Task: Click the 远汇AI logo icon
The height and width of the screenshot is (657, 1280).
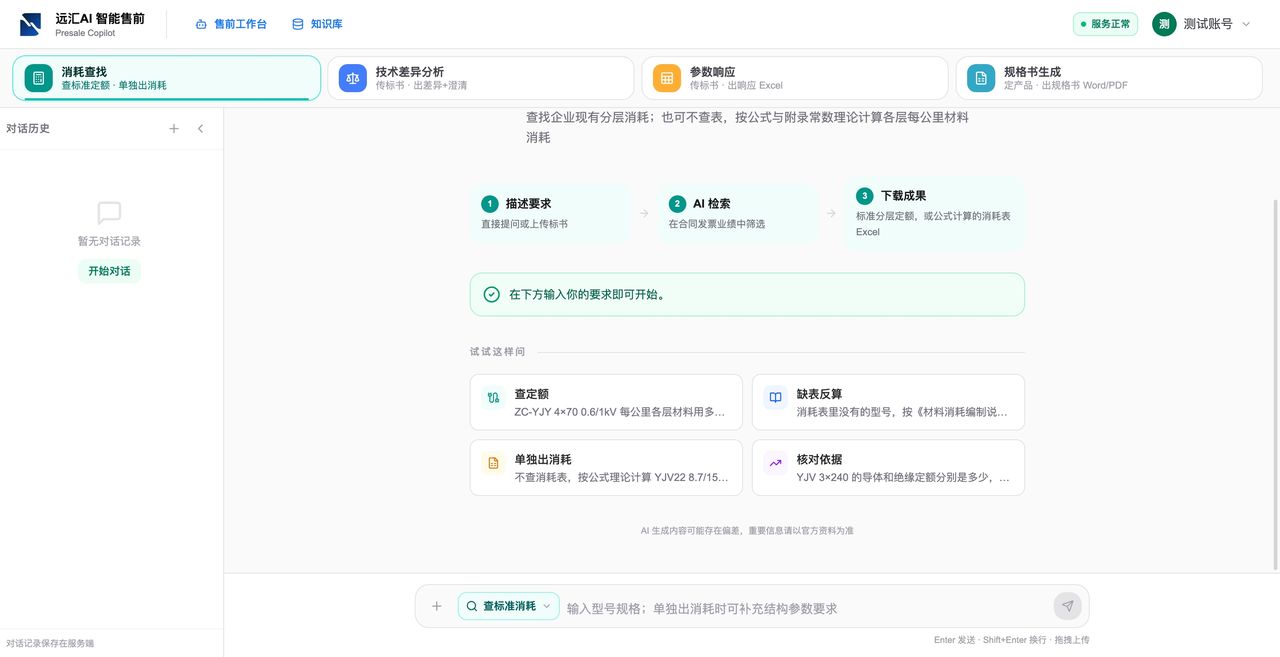Action: coord(31,24)
